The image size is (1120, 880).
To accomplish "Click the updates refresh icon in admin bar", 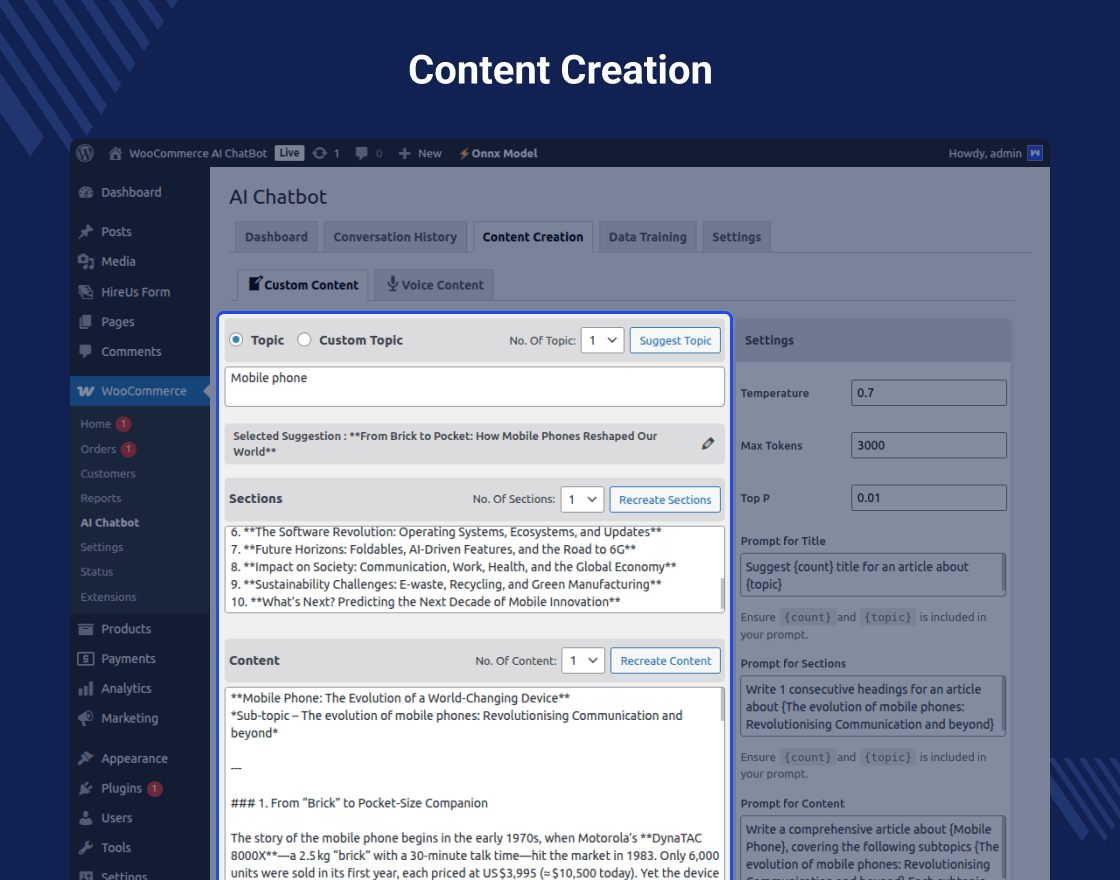I will (319, 153).
